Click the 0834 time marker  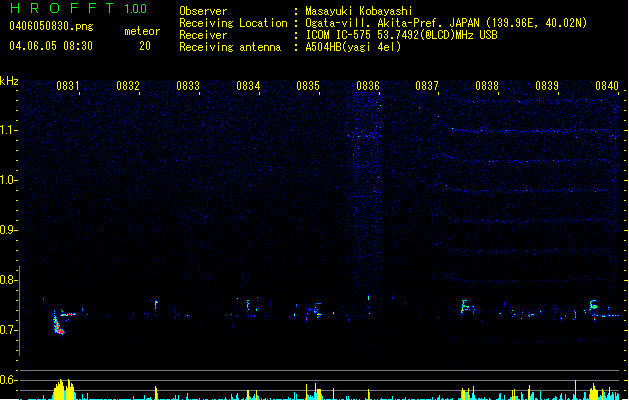pos(248,86)
